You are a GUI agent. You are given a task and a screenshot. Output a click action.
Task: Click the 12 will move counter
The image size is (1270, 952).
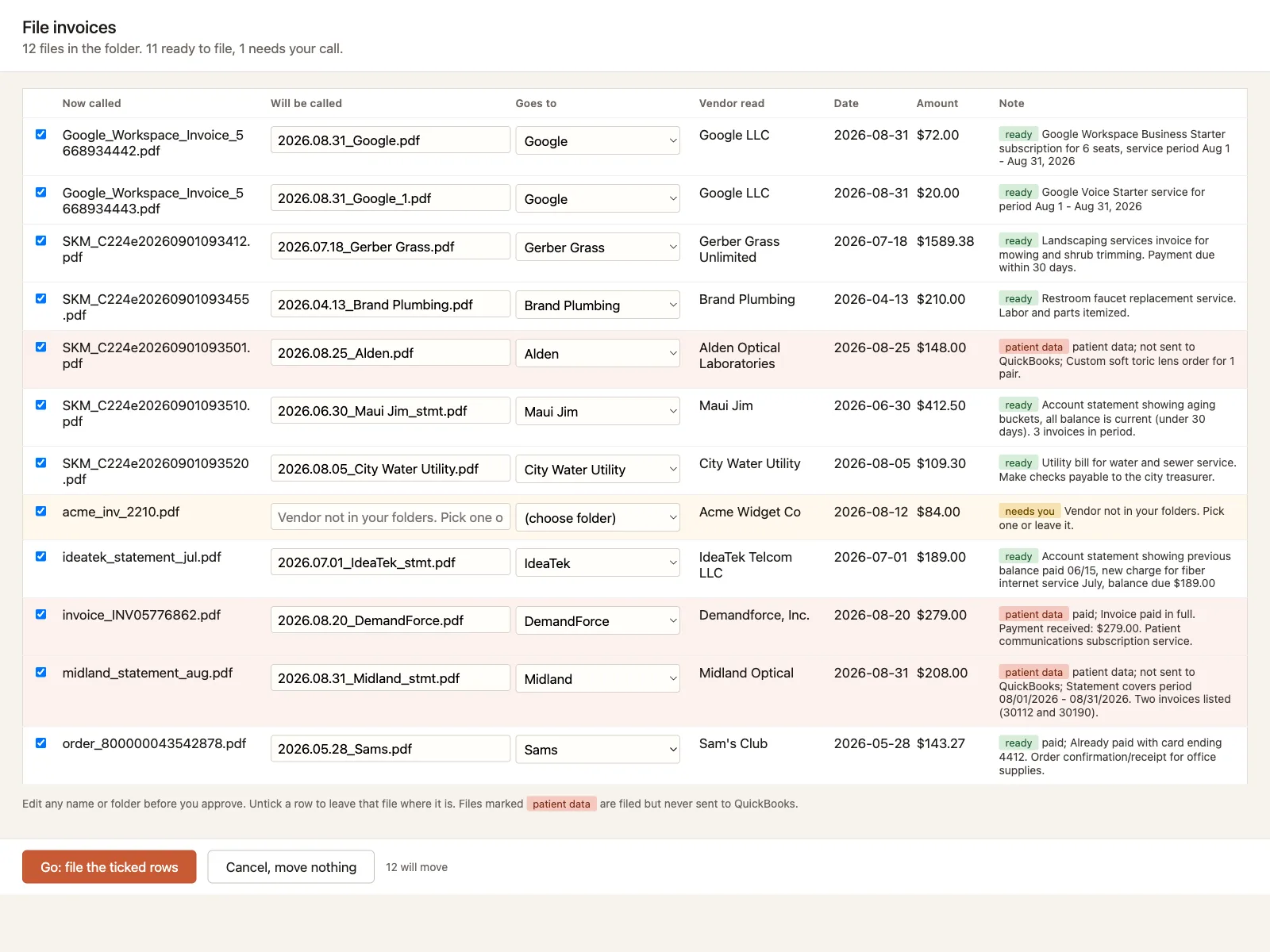tap(417, 867)
